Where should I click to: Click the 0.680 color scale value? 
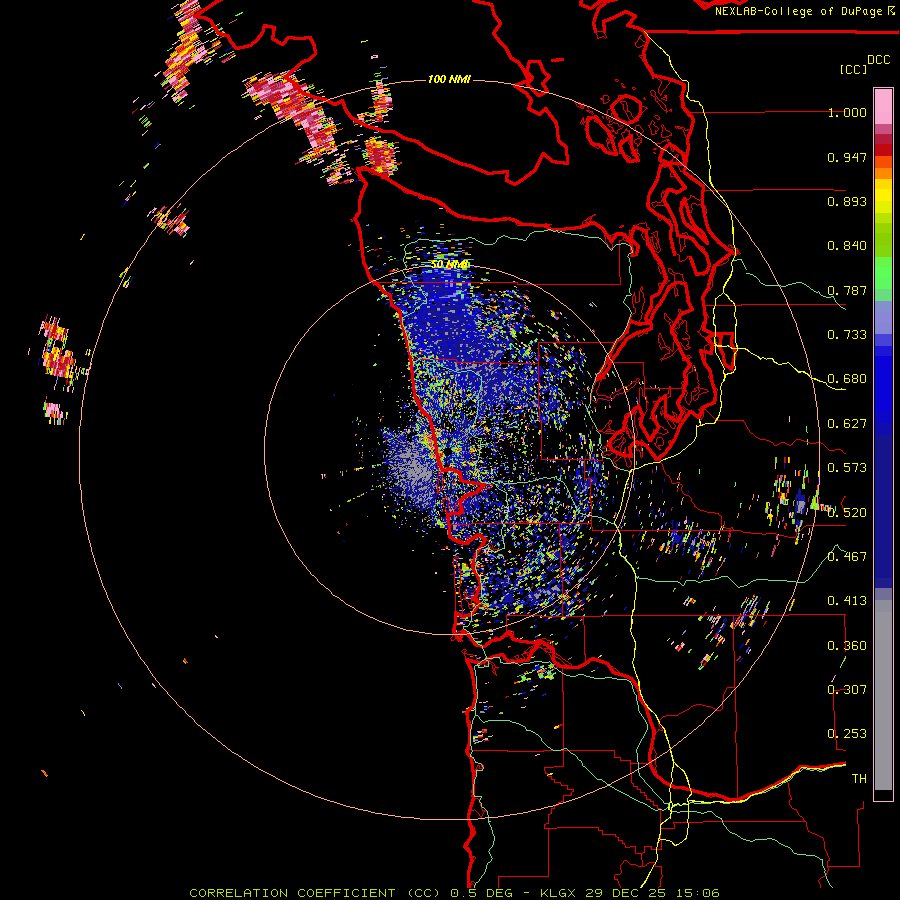847,379
